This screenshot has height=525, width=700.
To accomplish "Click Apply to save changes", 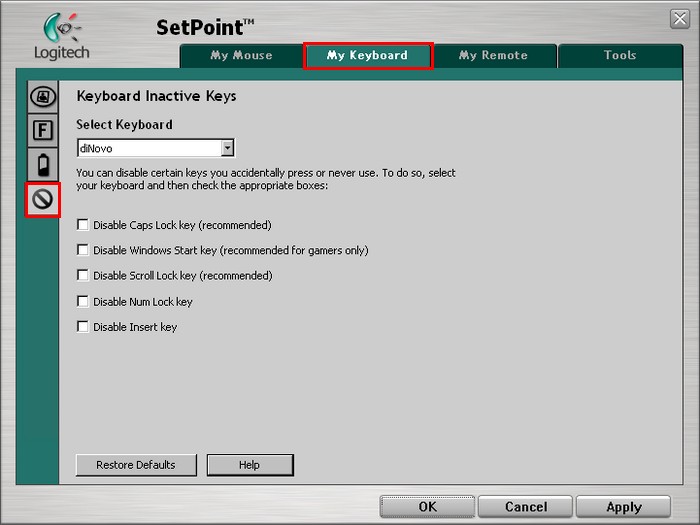I will click(623, 507).
